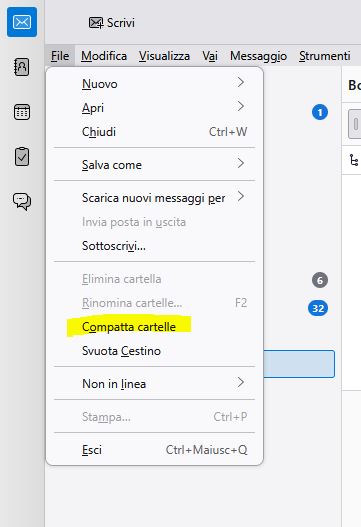Click the Scrivi compose button
Screen dimensions: 361x527
[112, 23]
